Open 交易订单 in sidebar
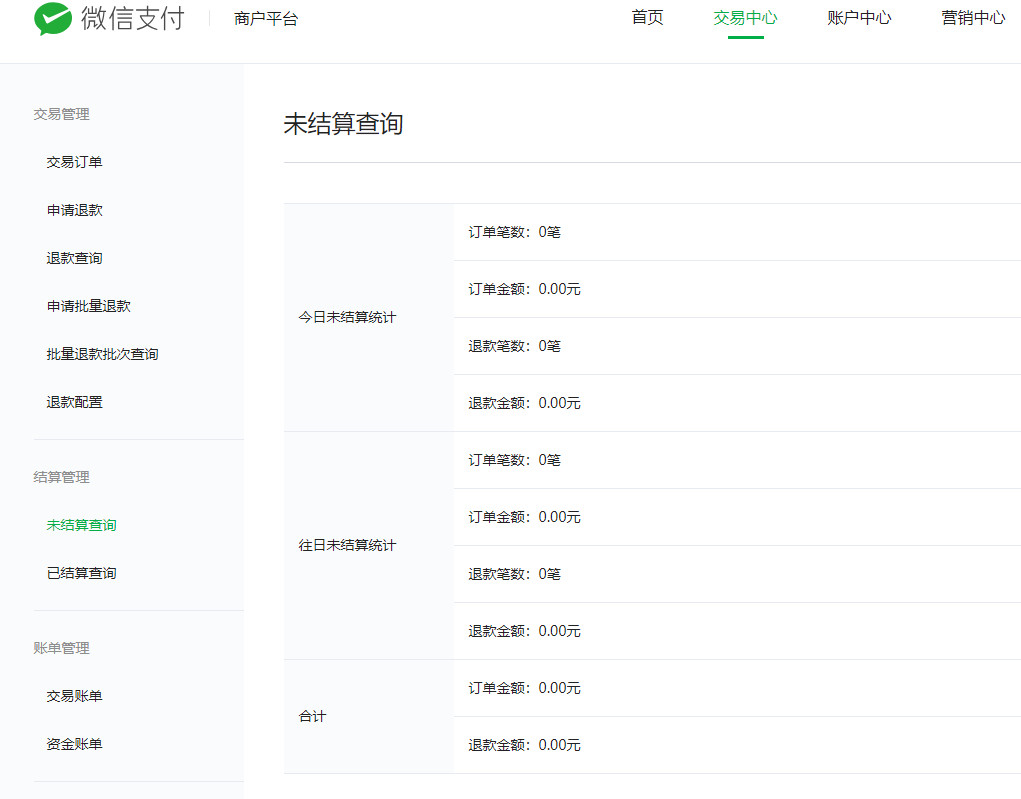Viewport: 1021px width, 799px height. coord(74,162)
